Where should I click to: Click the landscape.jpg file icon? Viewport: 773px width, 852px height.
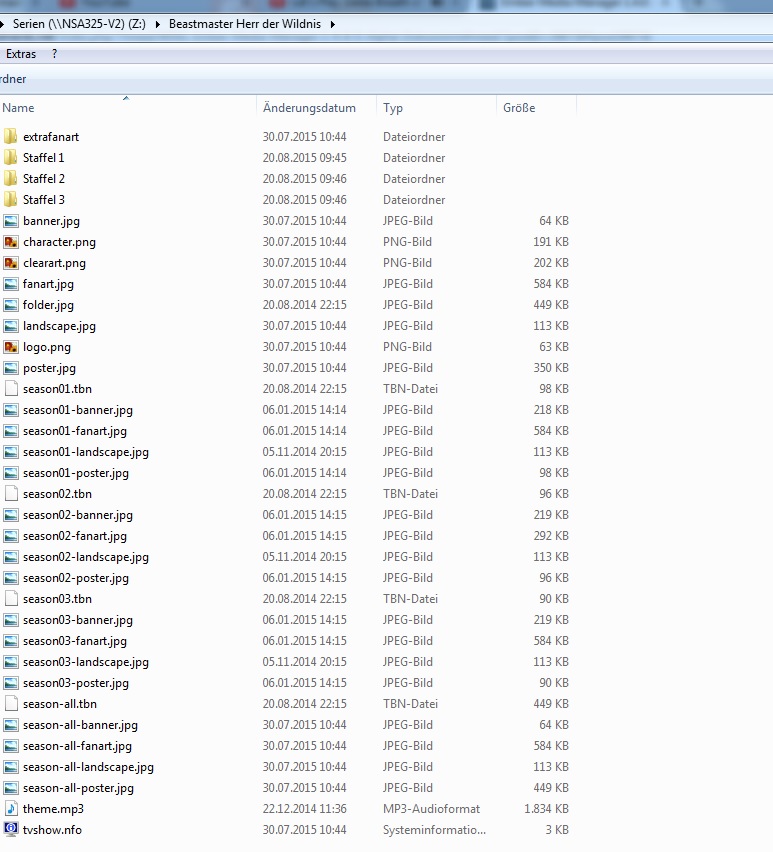[10, 325]
